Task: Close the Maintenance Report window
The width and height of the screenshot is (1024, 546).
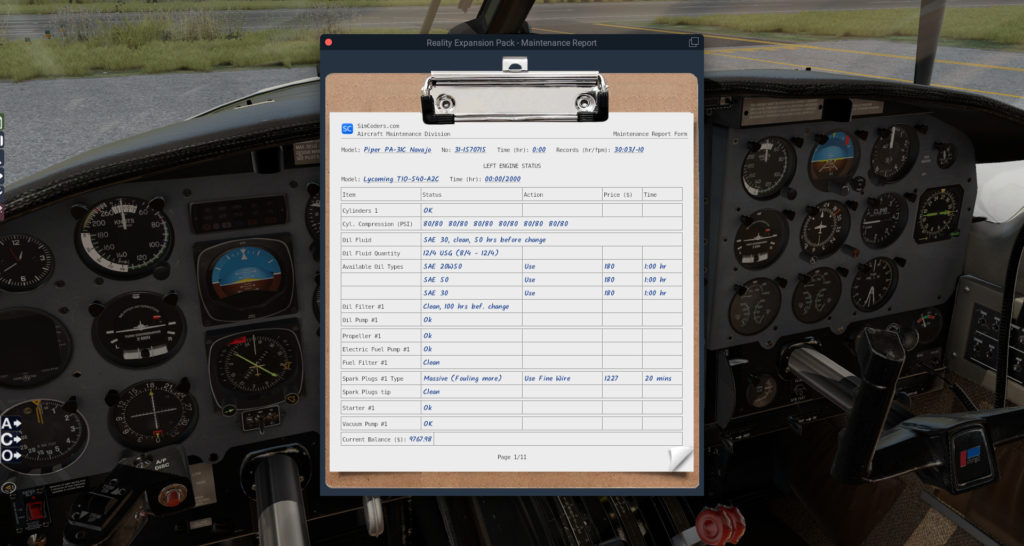Action: pyautogui.click(x=328, y=42)
